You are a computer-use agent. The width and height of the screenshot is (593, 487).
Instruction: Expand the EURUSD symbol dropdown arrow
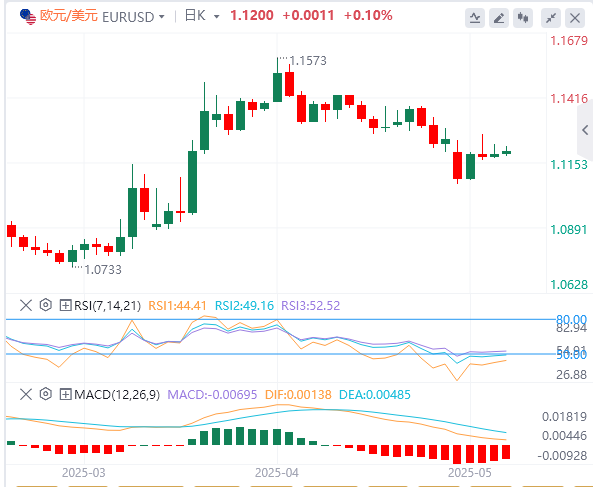162,17
